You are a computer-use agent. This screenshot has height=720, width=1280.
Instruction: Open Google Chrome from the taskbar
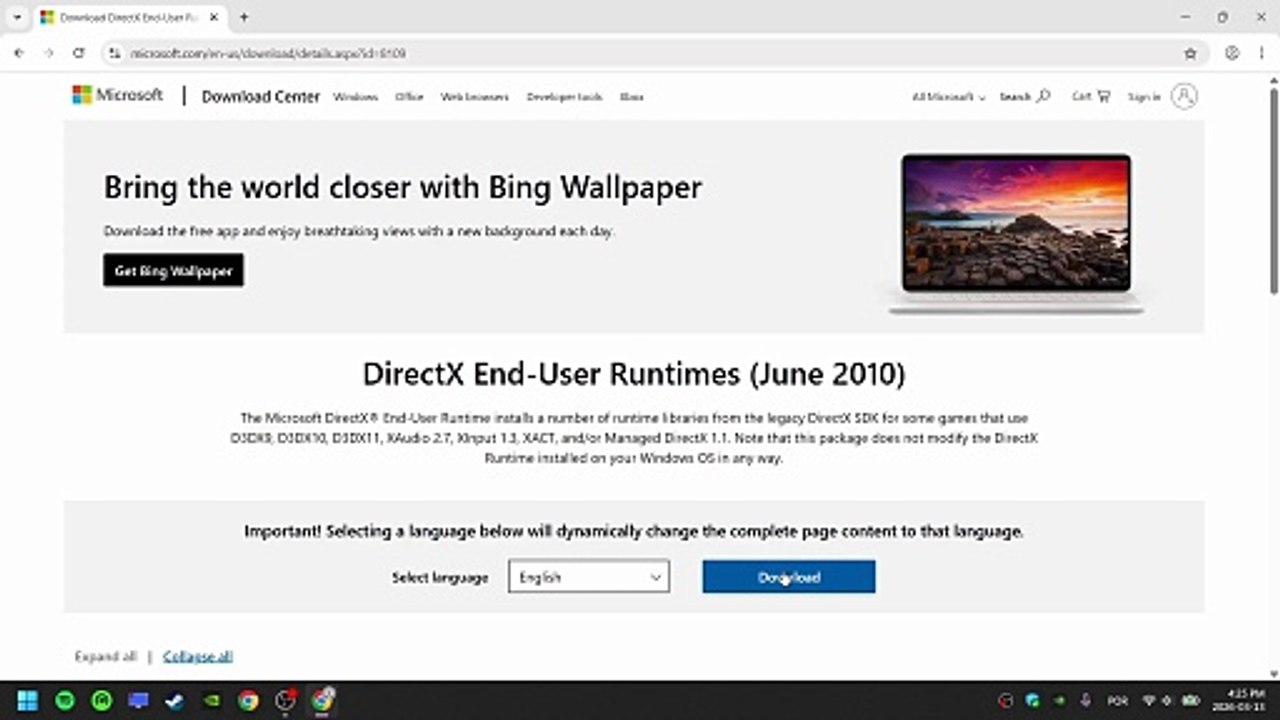click(248, 700)
